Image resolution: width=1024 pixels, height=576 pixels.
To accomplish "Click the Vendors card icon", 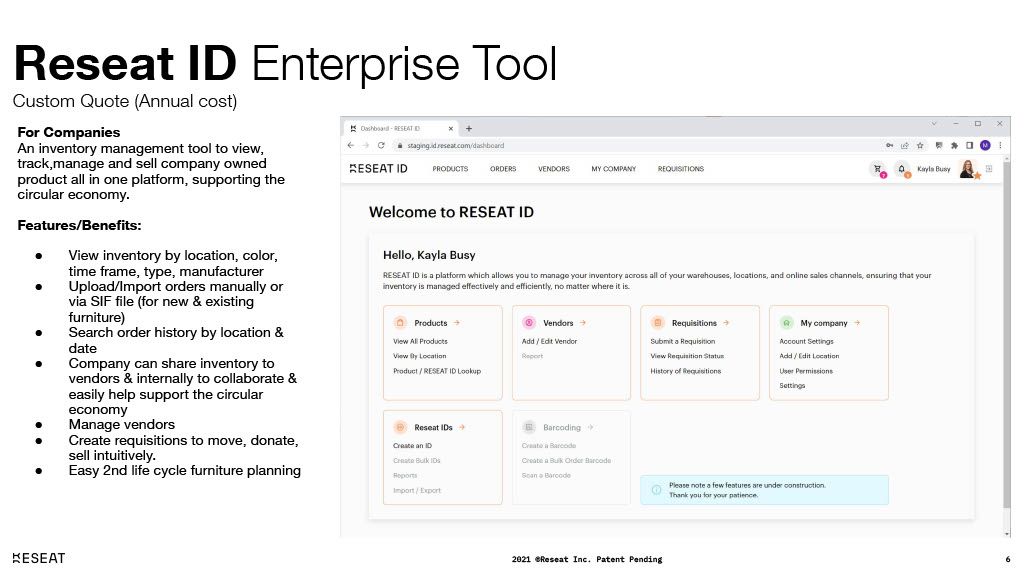I will [529, 323].
